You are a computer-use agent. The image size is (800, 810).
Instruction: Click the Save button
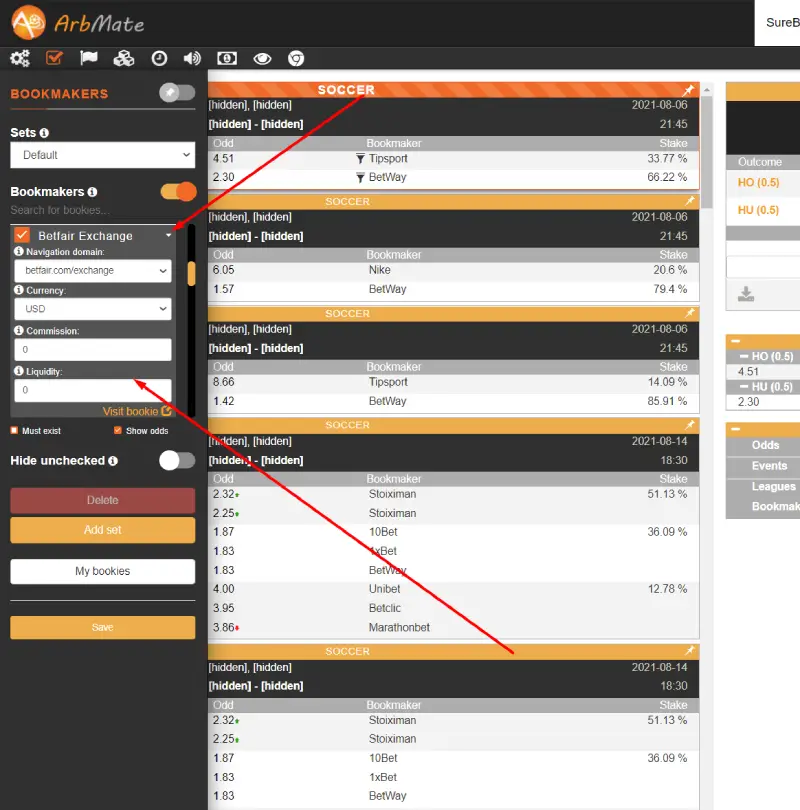tap(102, 627)
